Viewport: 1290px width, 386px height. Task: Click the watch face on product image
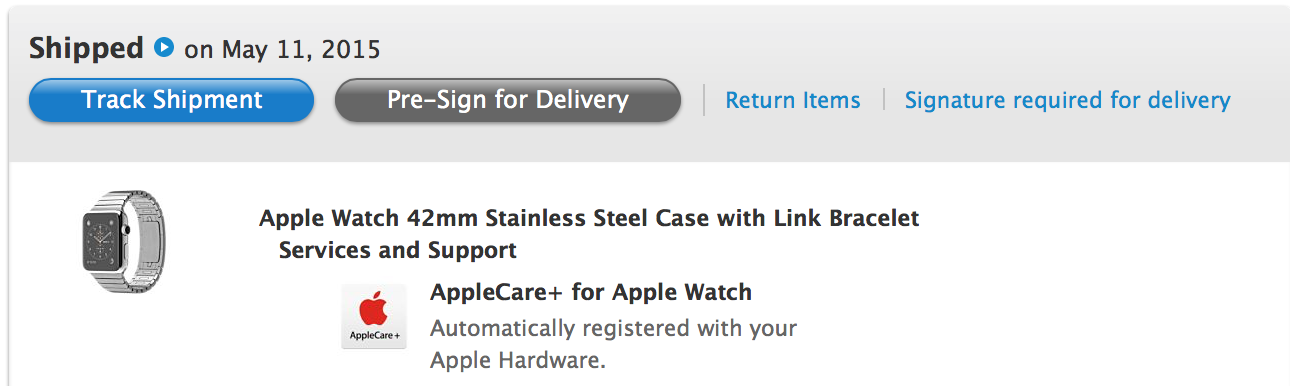[103, 243]
